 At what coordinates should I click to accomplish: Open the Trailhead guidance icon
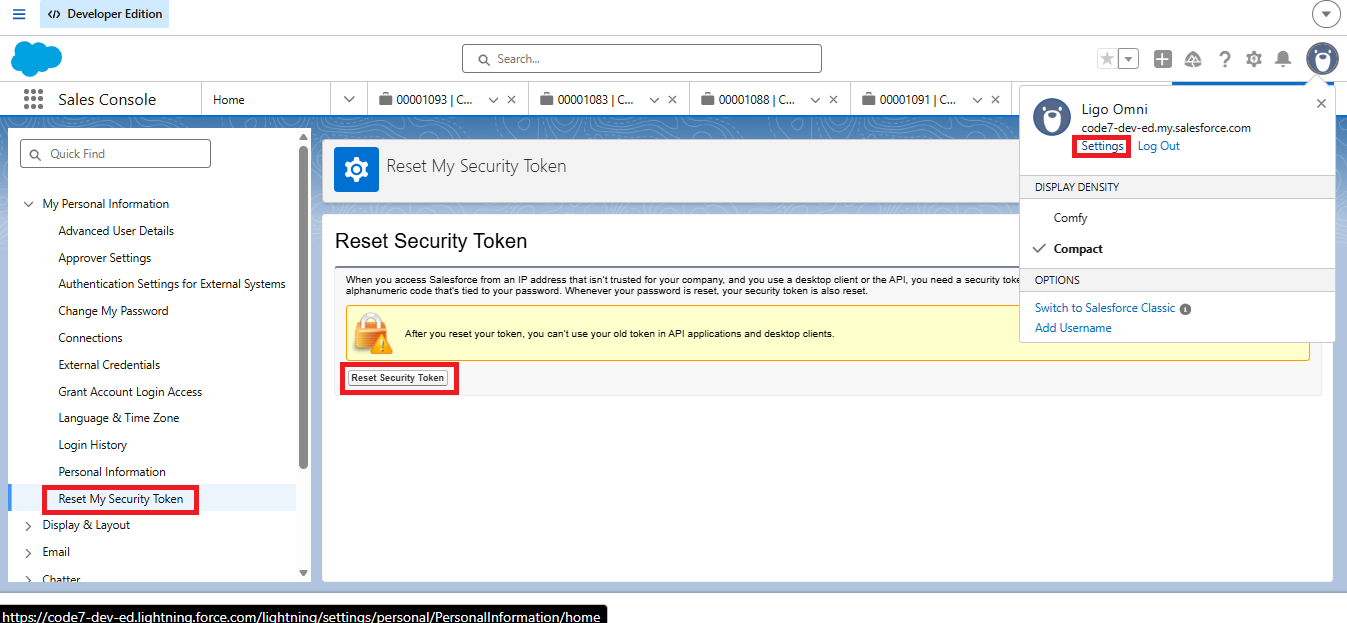1193,59
